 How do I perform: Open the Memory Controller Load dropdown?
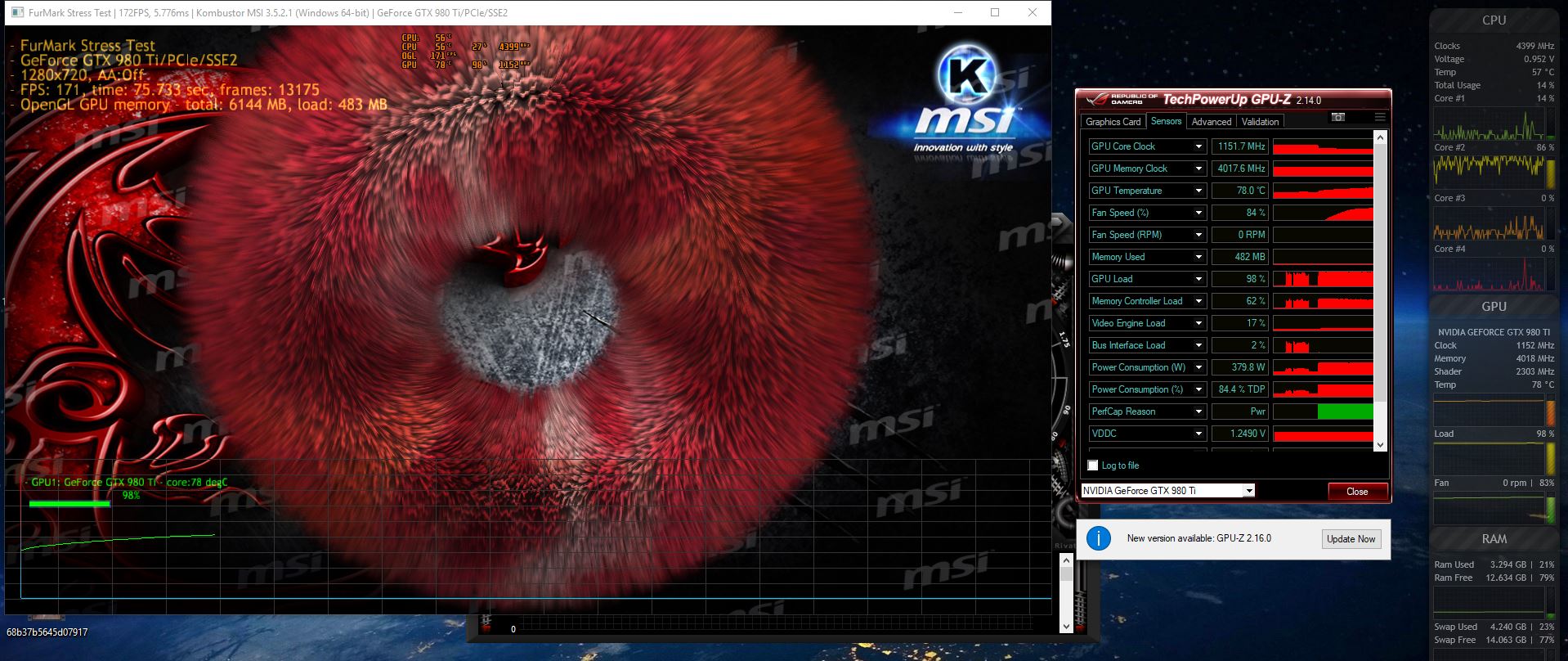pos(1198,301)
